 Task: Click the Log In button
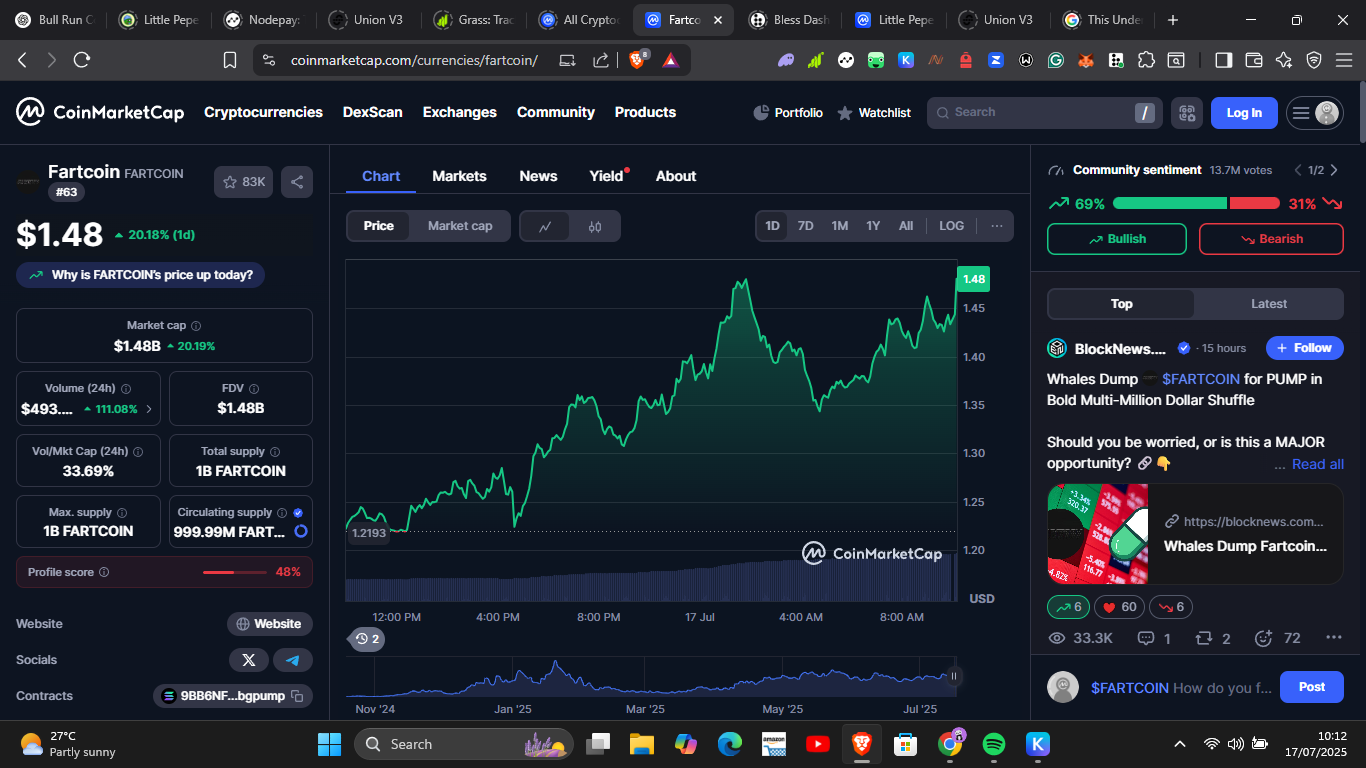tap(1244, 113)
